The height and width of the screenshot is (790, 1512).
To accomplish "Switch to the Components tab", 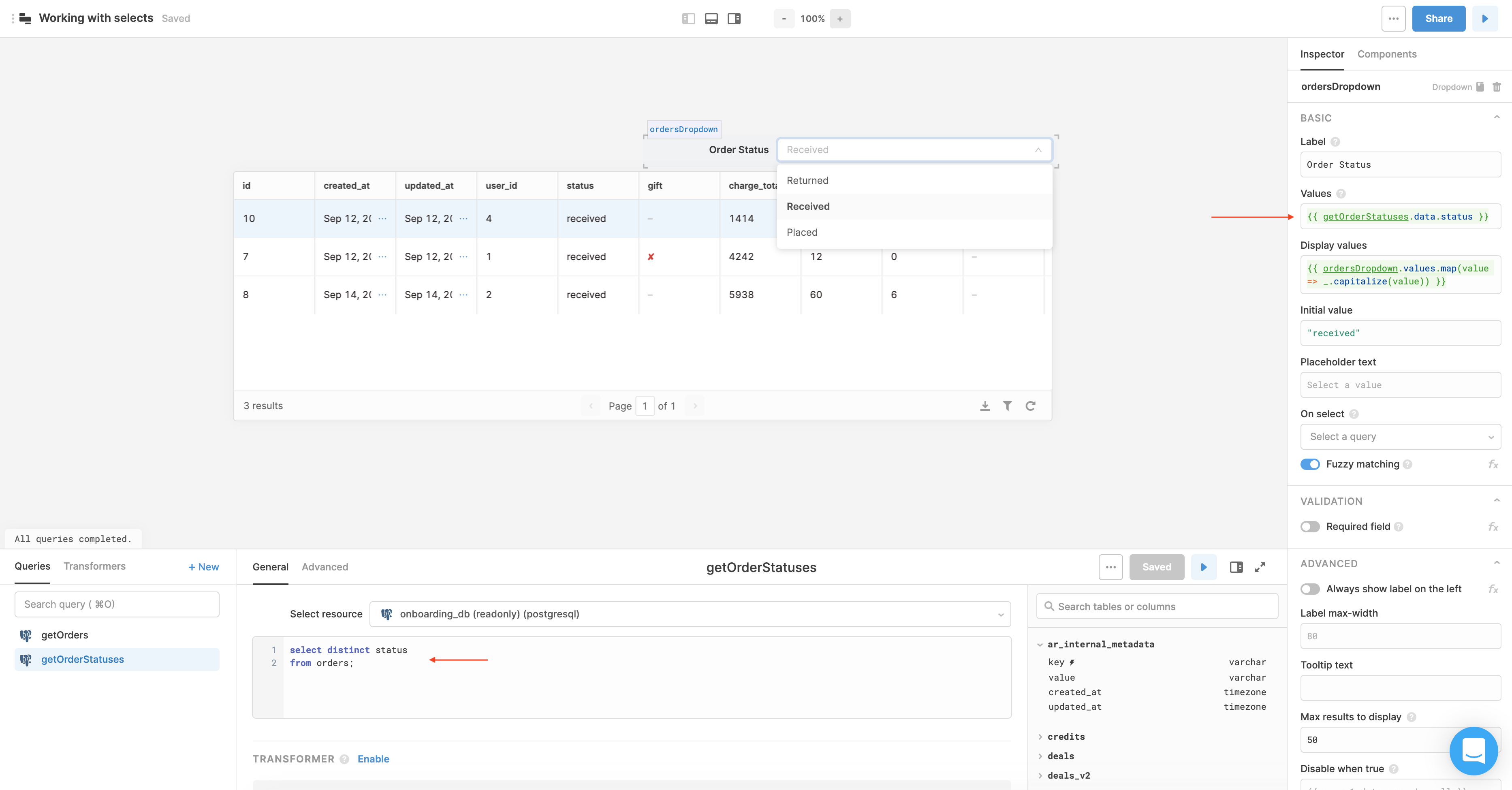I will click(x=1386, y=54).
